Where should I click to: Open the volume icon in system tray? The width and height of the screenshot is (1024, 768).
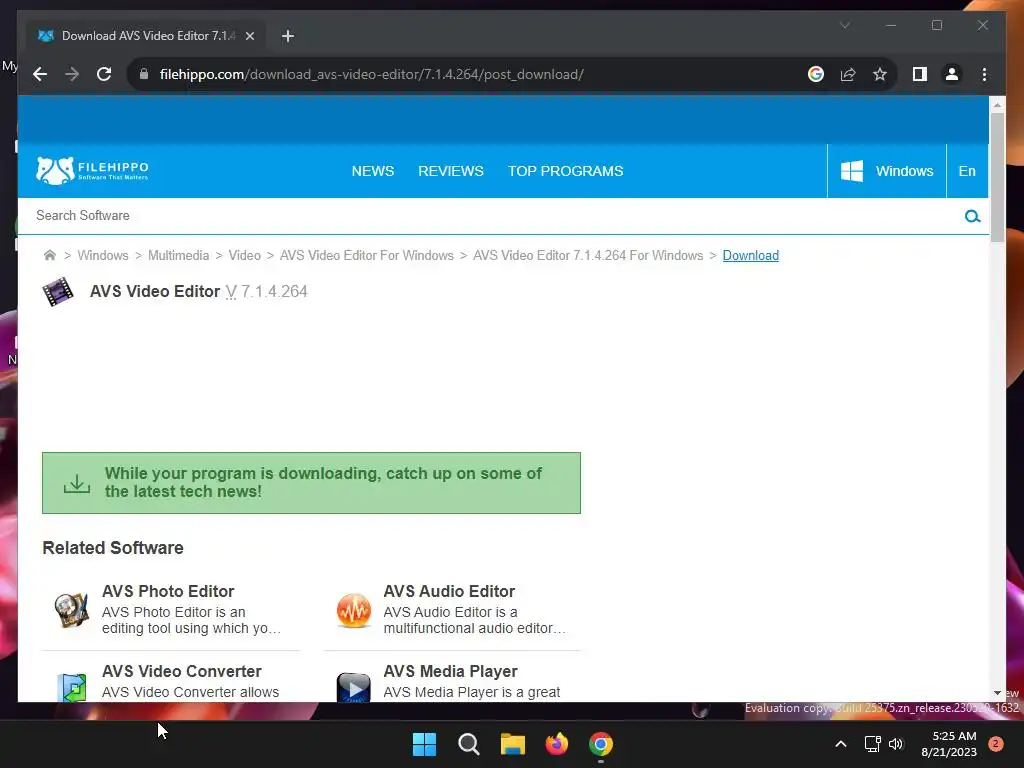click(896, 744)
